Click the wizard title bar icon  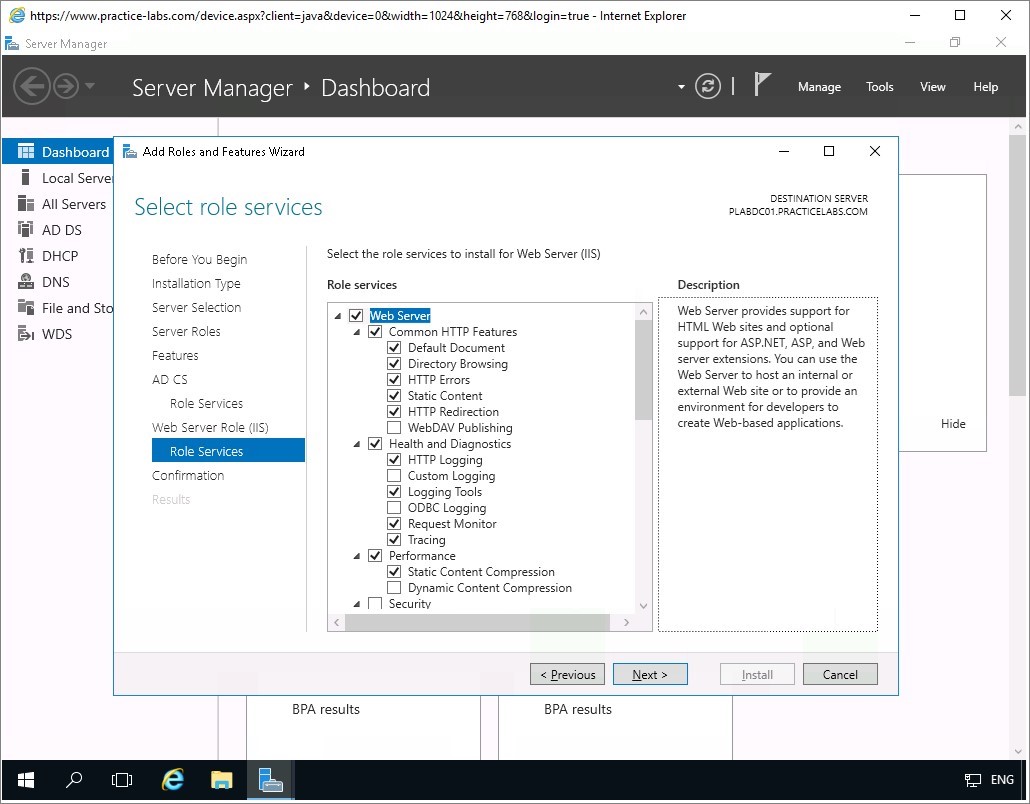[x=130, y=152]
